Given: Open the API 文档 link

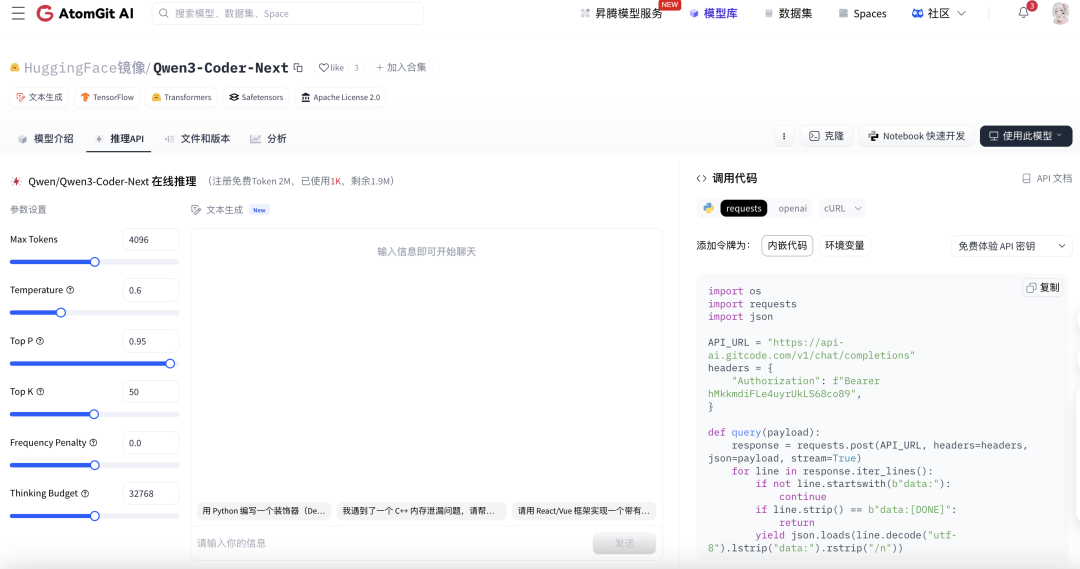Looking at the screenshot, I should tap(1047, 178).
